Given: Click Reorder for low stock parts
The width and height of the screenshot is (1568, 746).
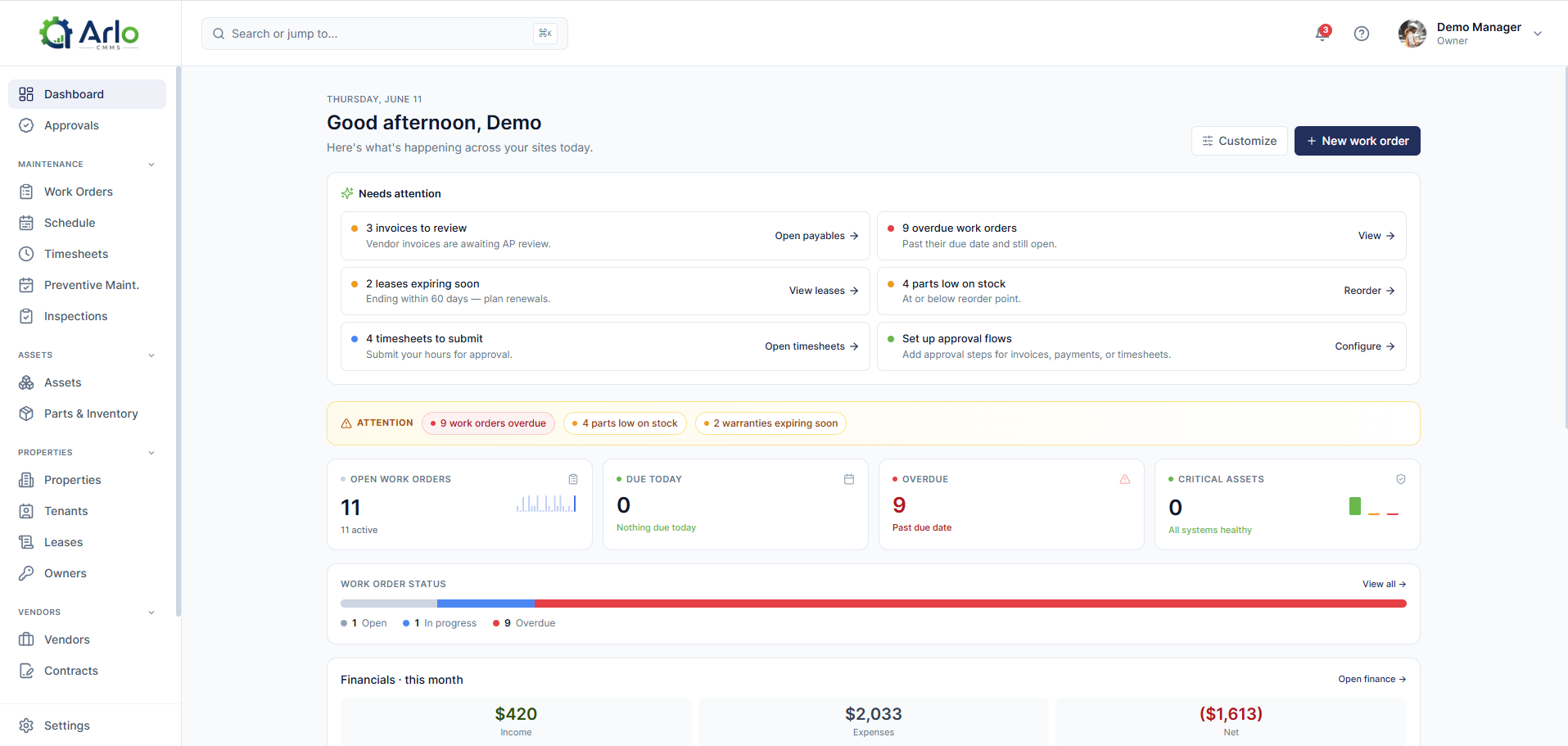Looking at the screenshot, I should pos(1369,291).
